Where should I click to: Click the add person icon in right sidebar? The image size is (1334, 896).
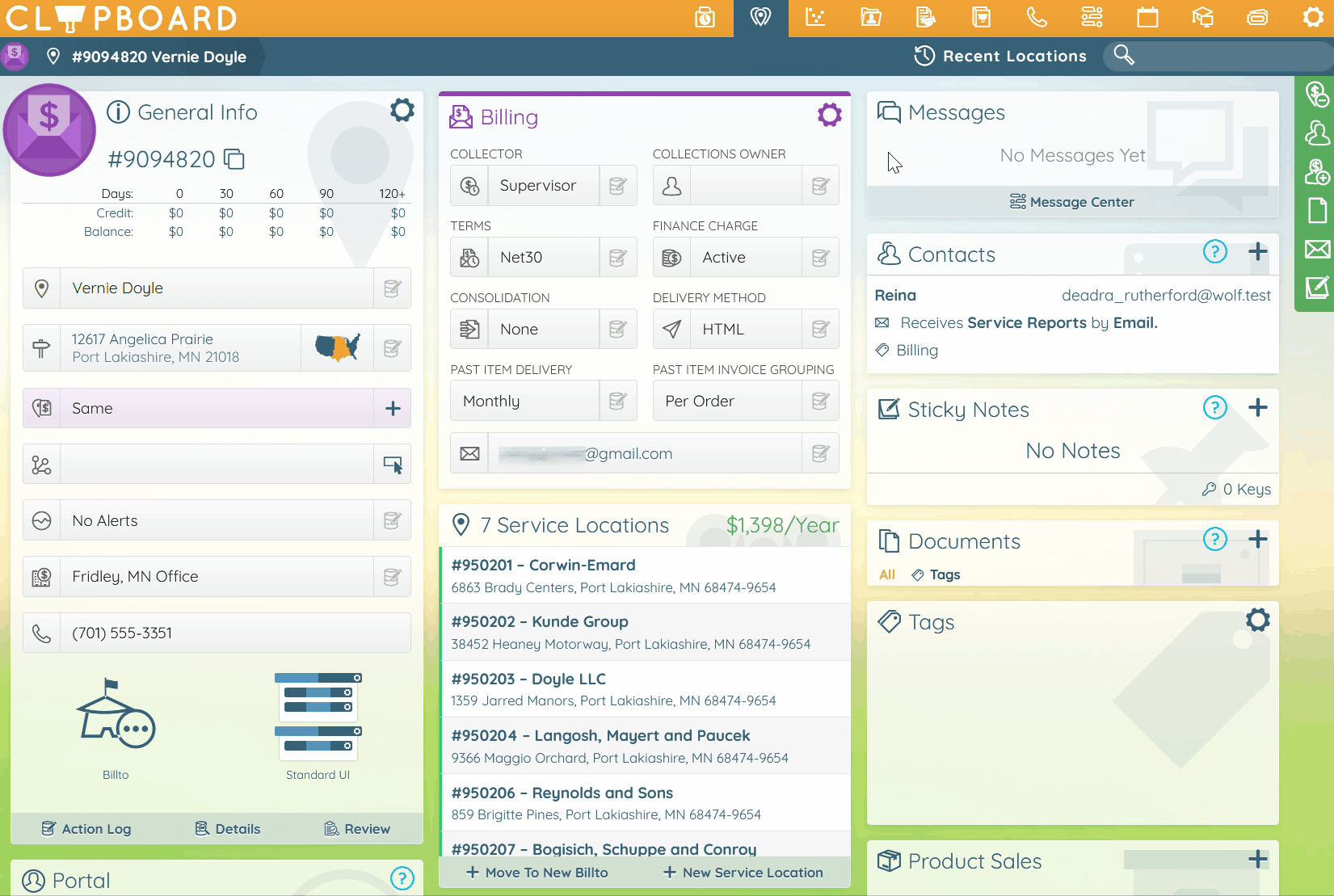click(1317, 171)
